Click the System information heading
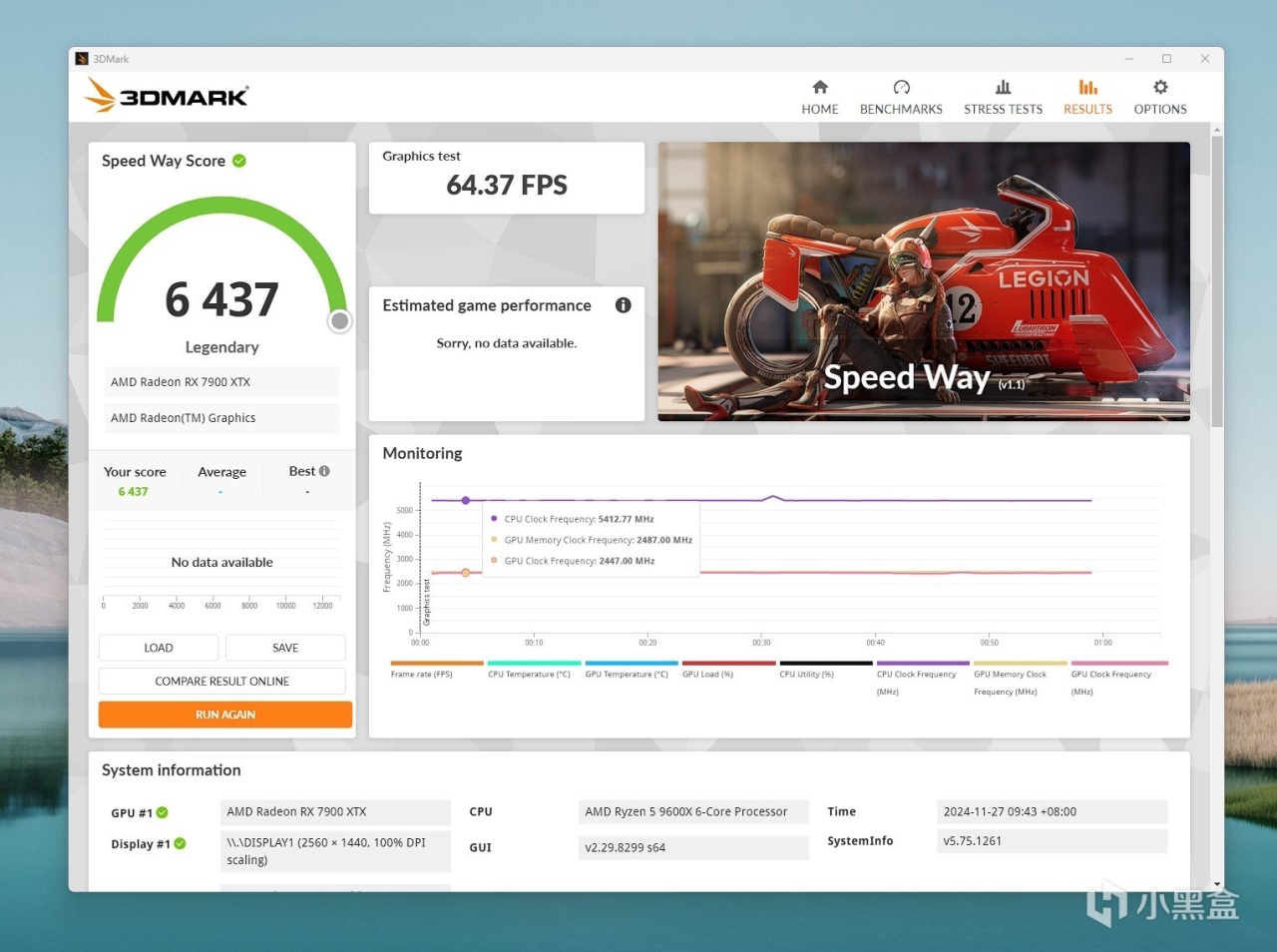 coord(172,770)
